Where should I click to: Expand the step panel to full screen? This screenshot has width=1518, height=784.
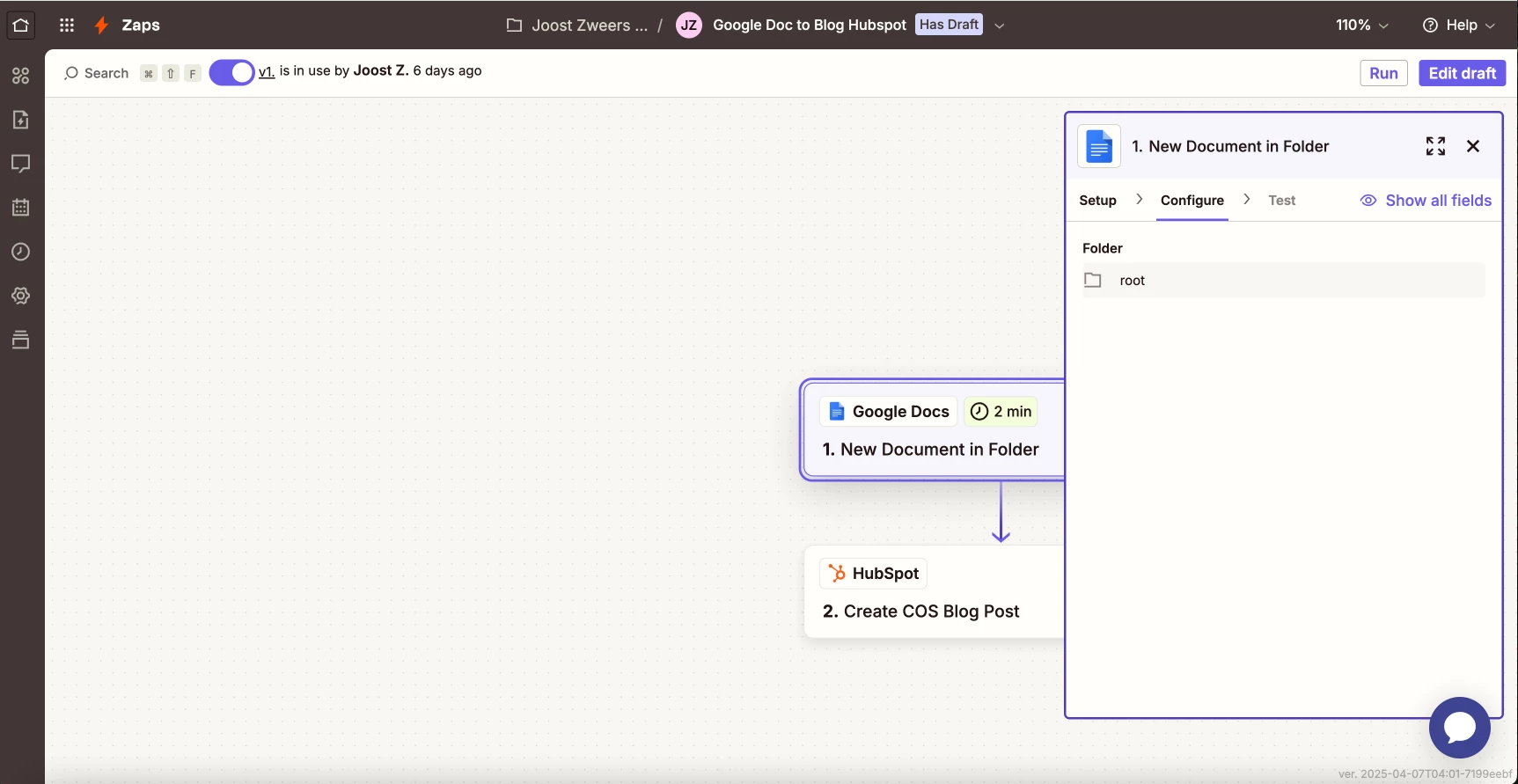(1435, 146)
